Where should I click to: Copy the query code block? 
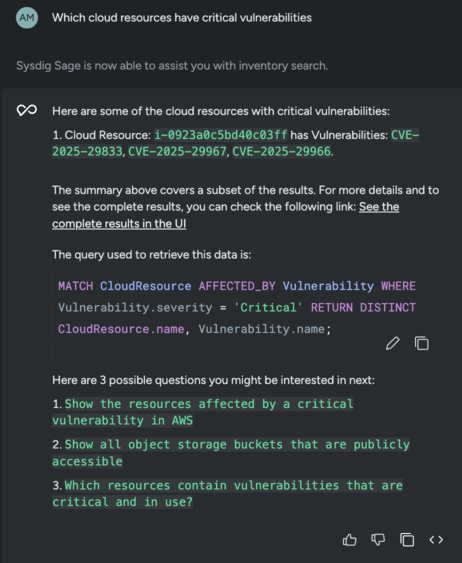[x=422, y=343]
